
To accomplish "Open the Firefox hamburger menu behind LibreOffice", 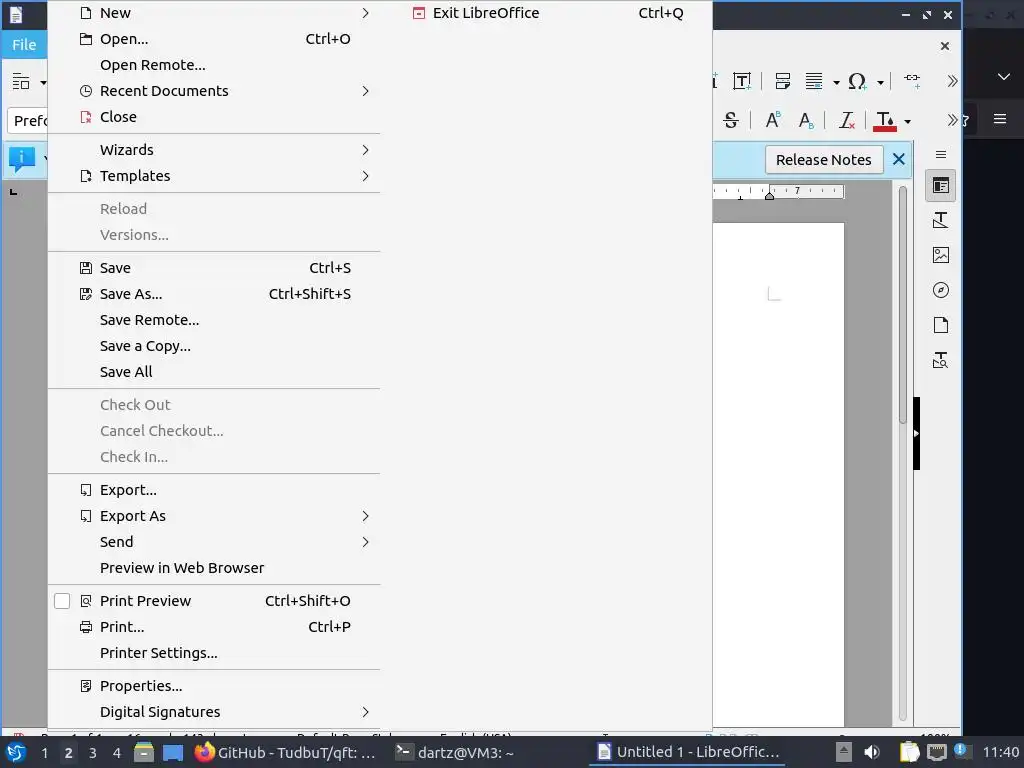I will [1000, 120].
